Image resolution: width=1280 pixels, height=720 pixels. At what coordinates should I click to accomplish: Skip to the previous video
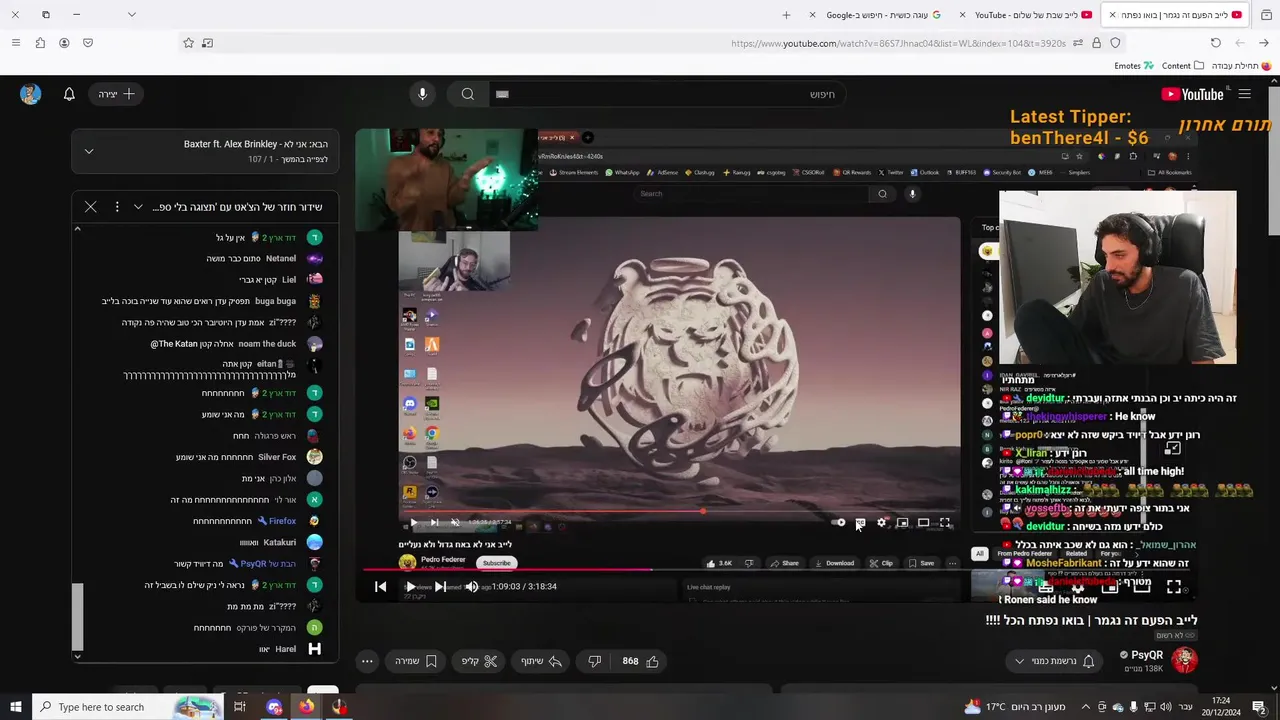380,587
